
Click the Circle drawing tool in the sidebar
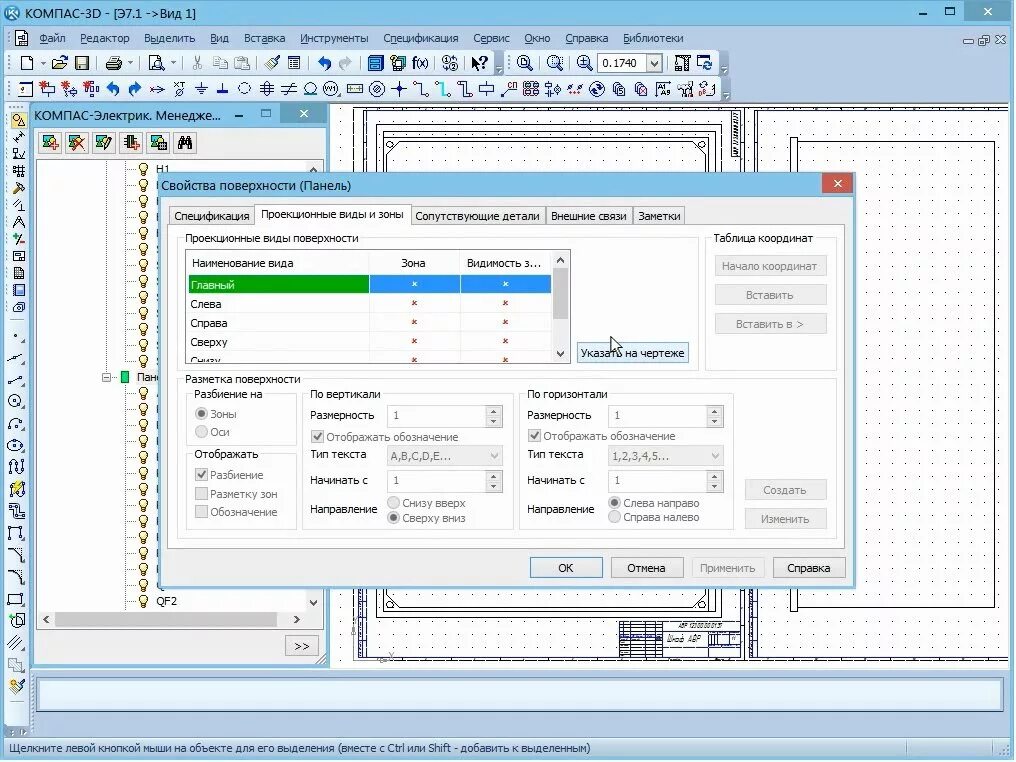(16, 401)
